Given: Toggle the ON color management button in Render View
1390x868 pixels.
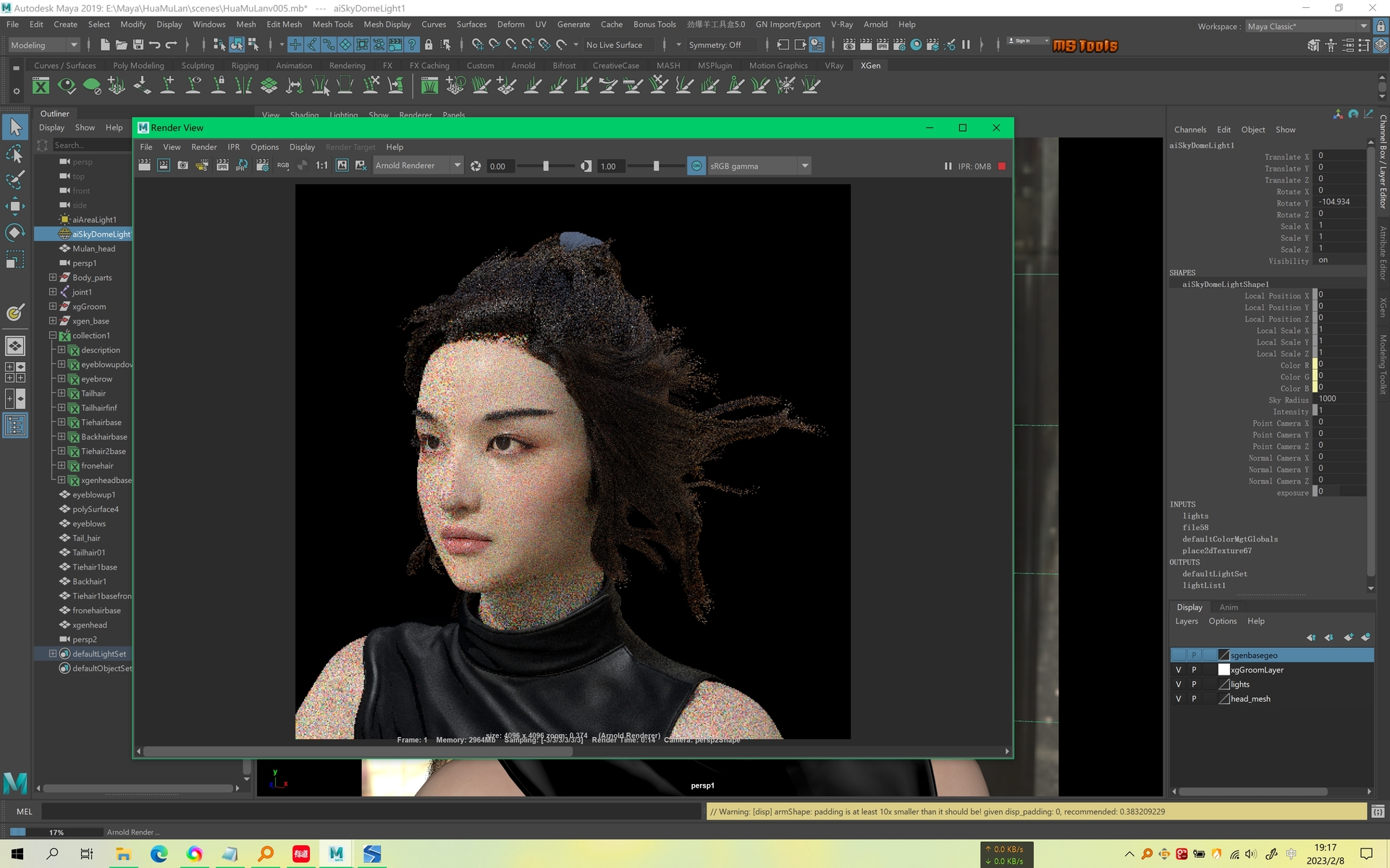Looking at the screenshot, I should click(x=696, y=166).
